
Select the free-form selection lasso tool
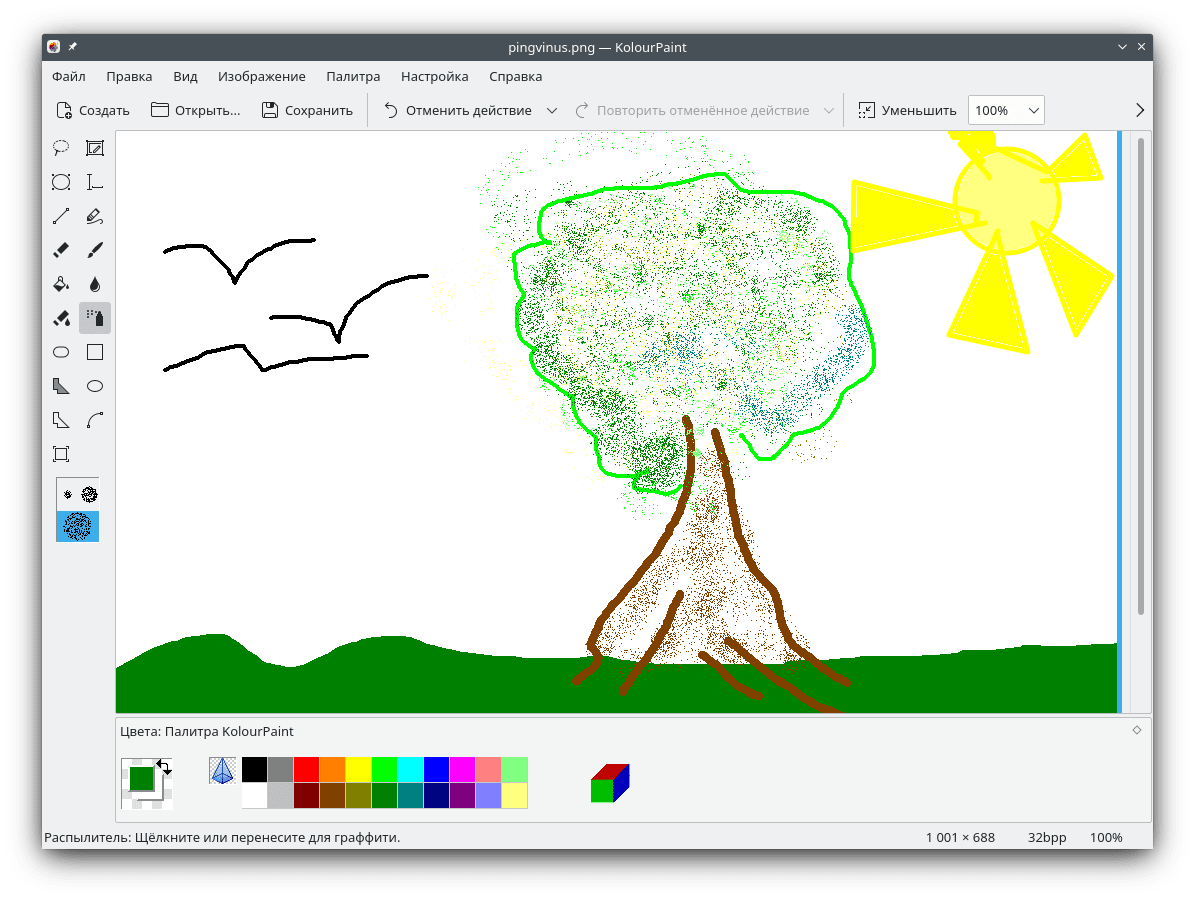click(61, 148)
